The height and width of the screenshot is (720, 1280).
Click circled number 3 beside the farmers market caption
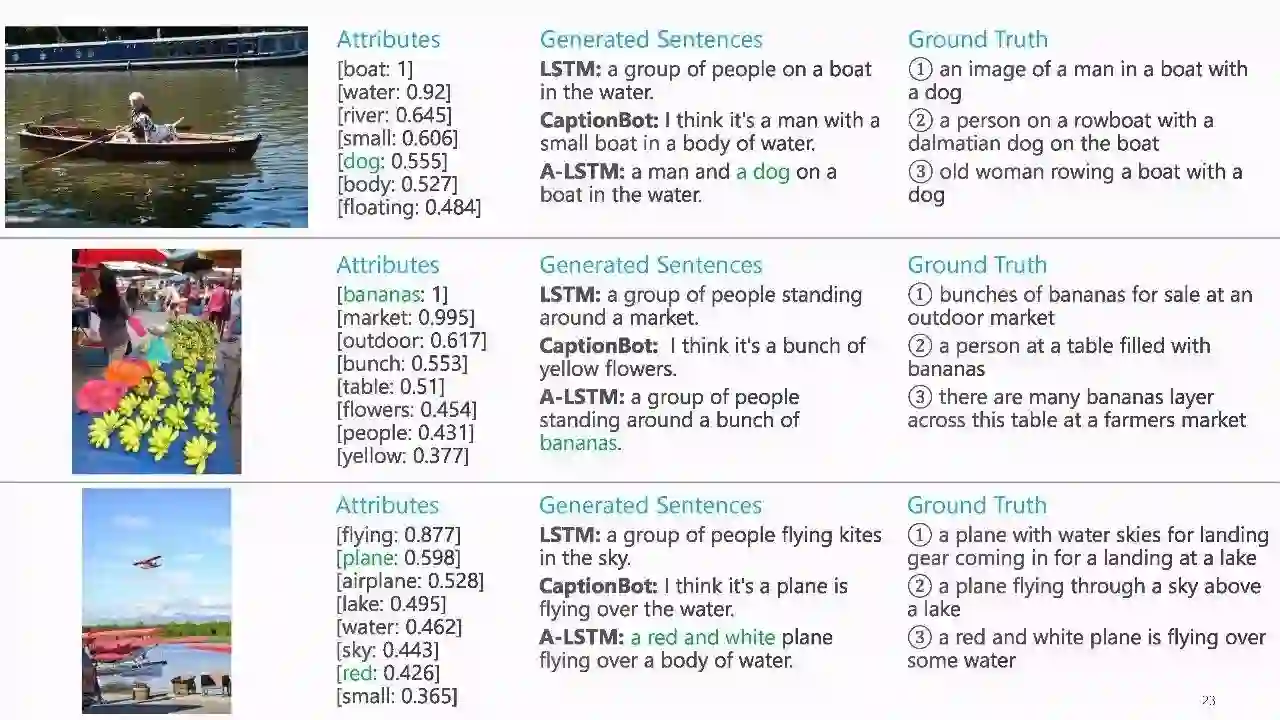[x=920, y=398]
